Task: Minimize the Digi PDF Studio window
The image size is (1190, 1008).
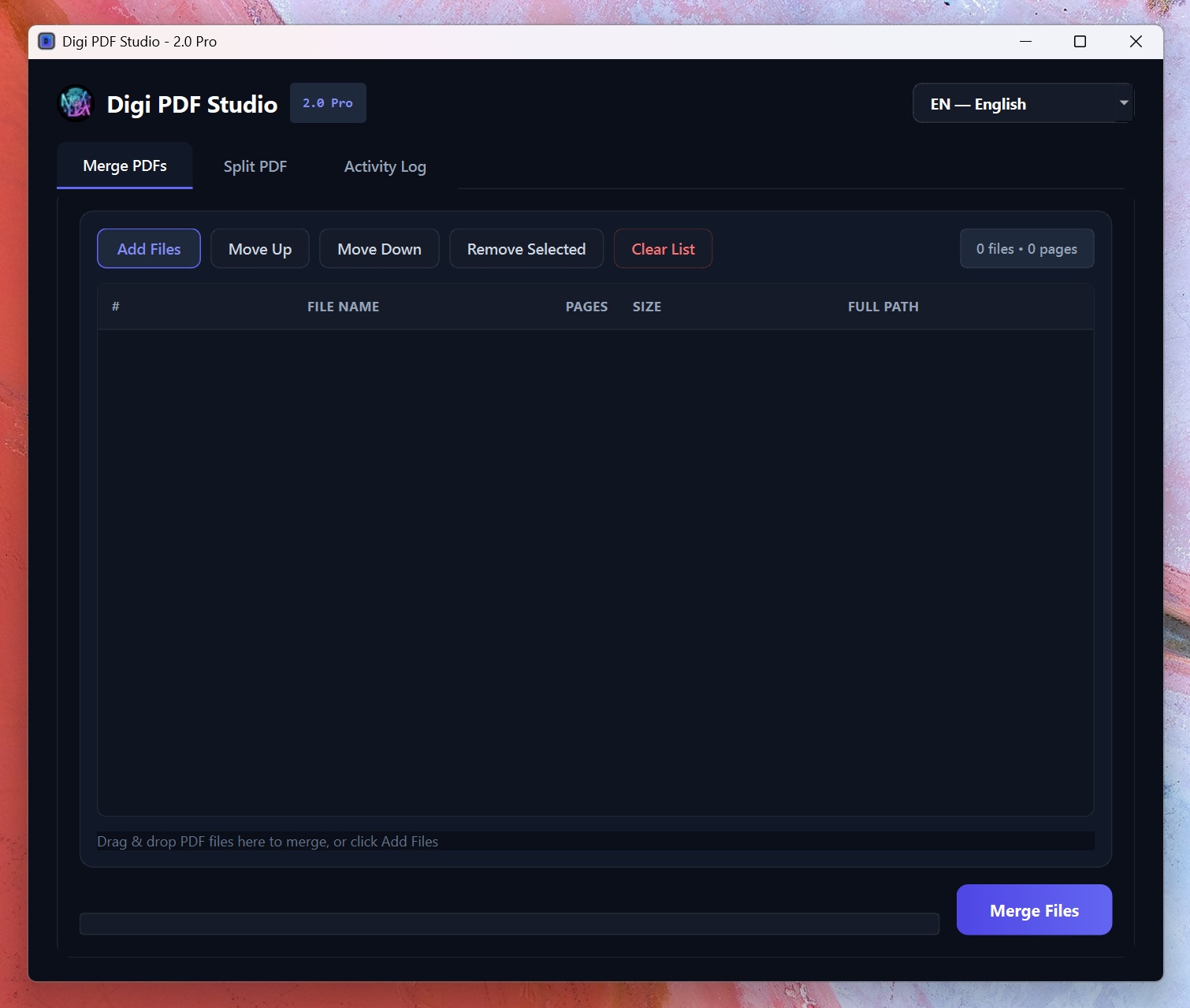Action: 1025,41
